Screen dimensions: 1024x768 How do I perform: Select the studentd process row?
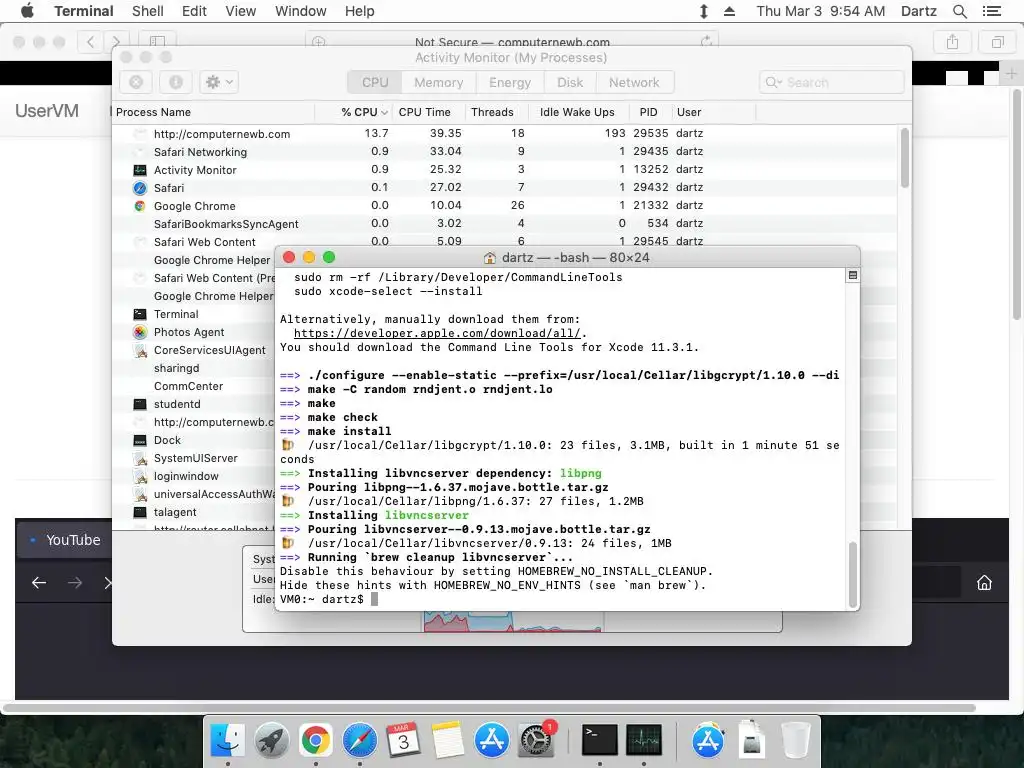[x=193, y=404]
